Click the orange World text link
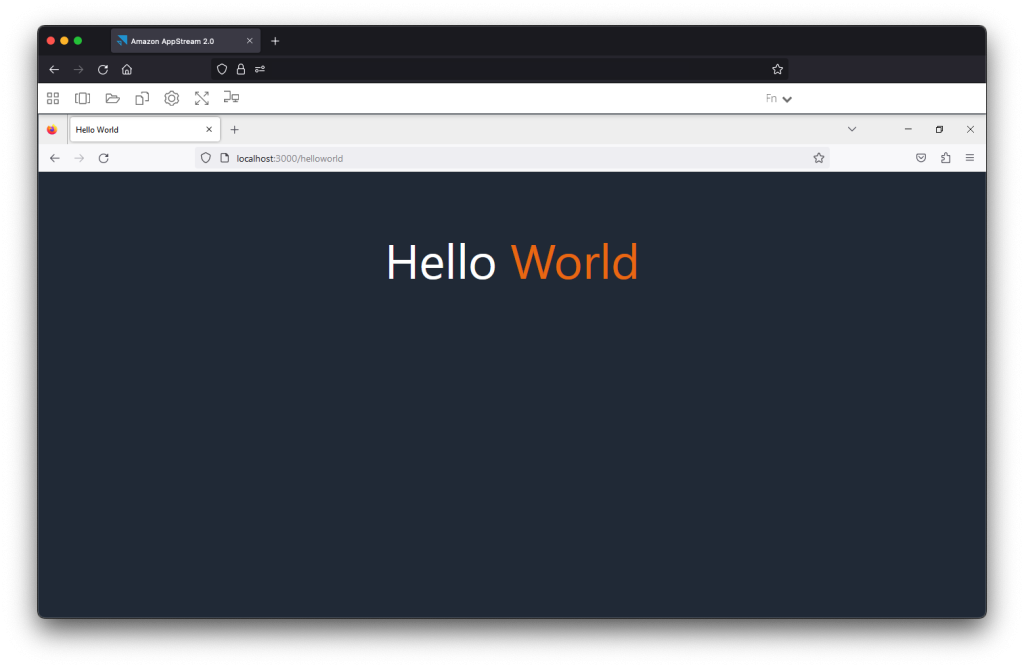Viewport: 1024px width, 668px height. pyautogui.click(x=574, y=261)
